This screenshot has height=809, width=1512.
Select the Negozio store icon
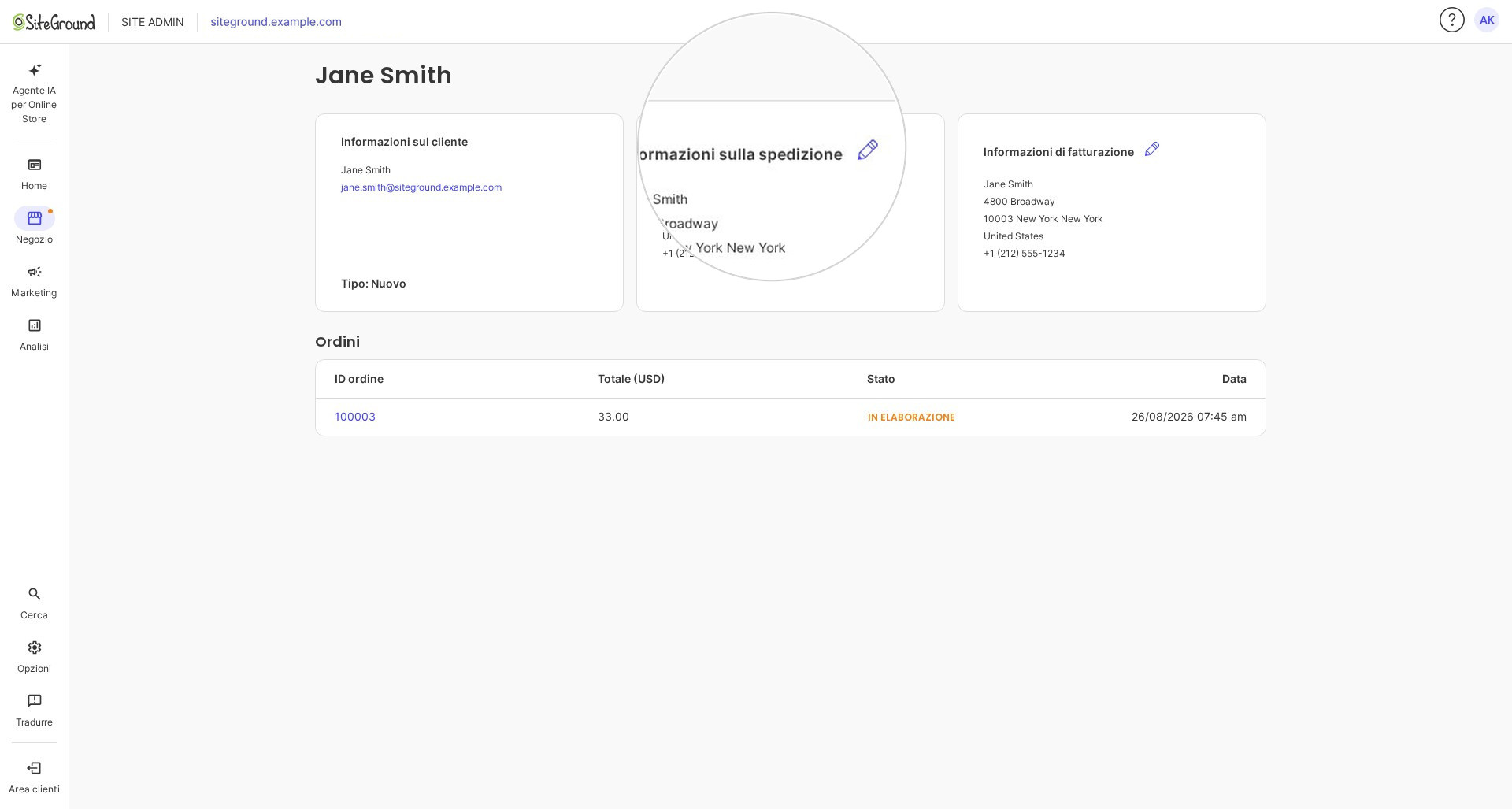(34, 218)
